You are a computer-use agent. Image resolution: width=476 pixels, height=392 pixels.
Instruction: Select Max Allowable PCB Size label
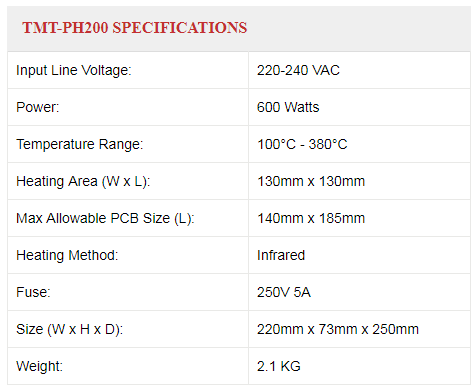point(105,219)
